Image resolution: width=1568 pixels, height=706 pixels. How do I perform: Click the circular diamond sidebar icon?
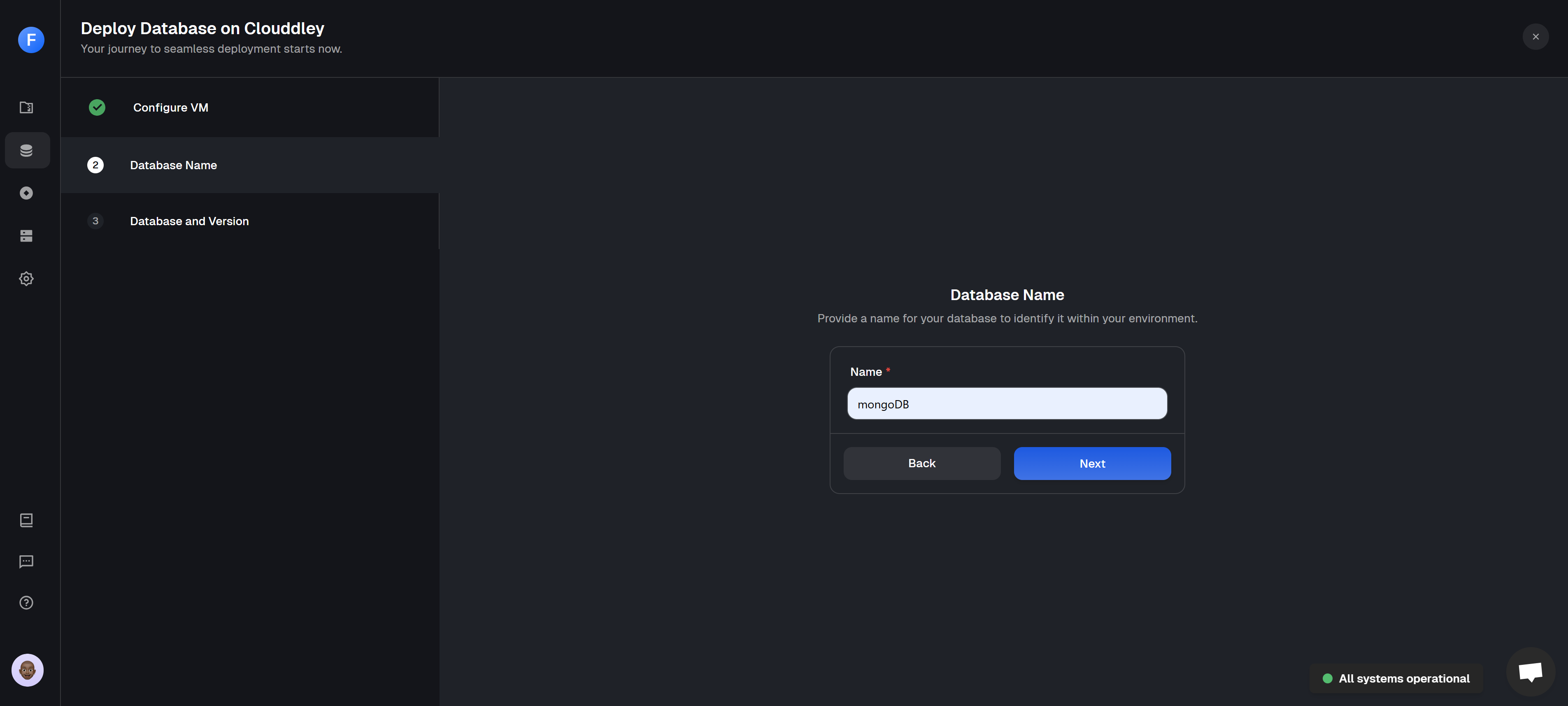point(26,193)
